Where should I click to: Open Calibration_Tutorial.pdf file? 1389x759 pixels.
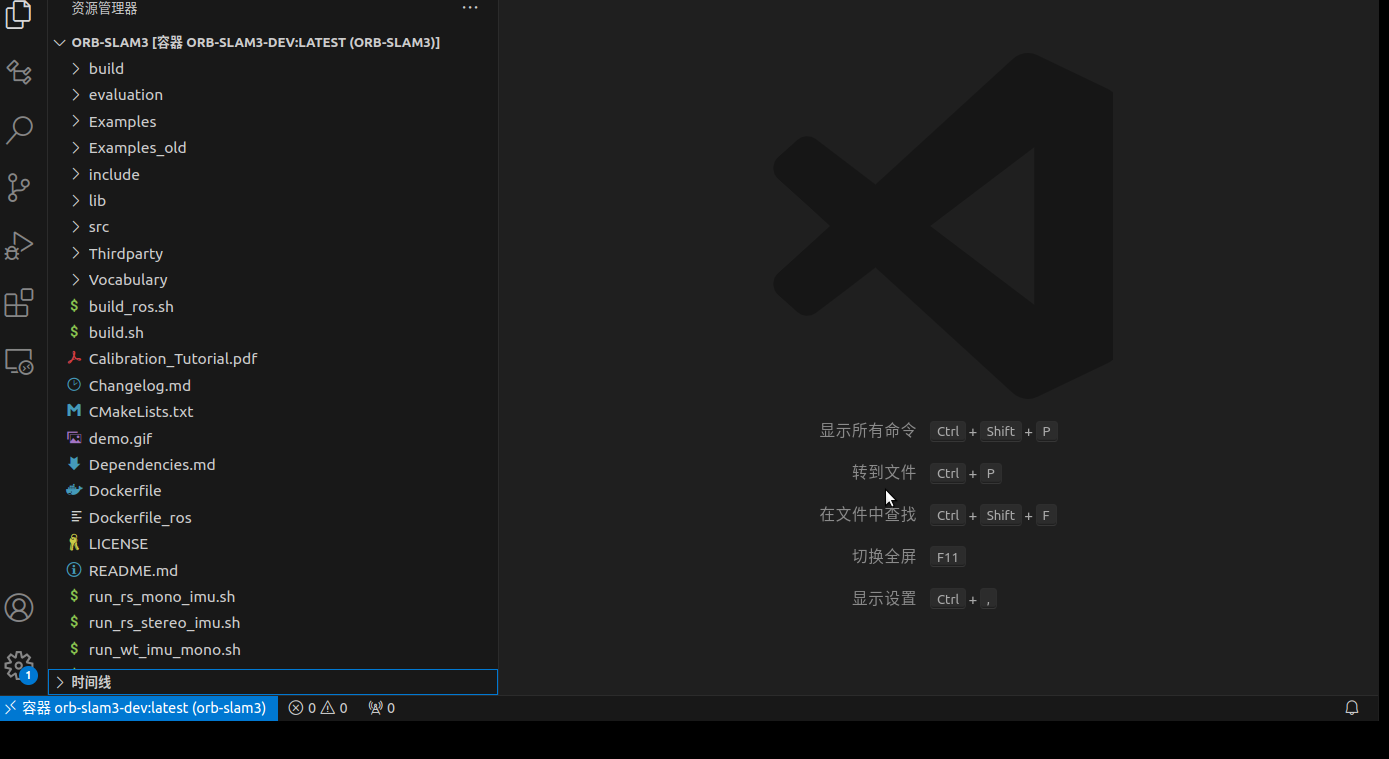tap(273, 359)
